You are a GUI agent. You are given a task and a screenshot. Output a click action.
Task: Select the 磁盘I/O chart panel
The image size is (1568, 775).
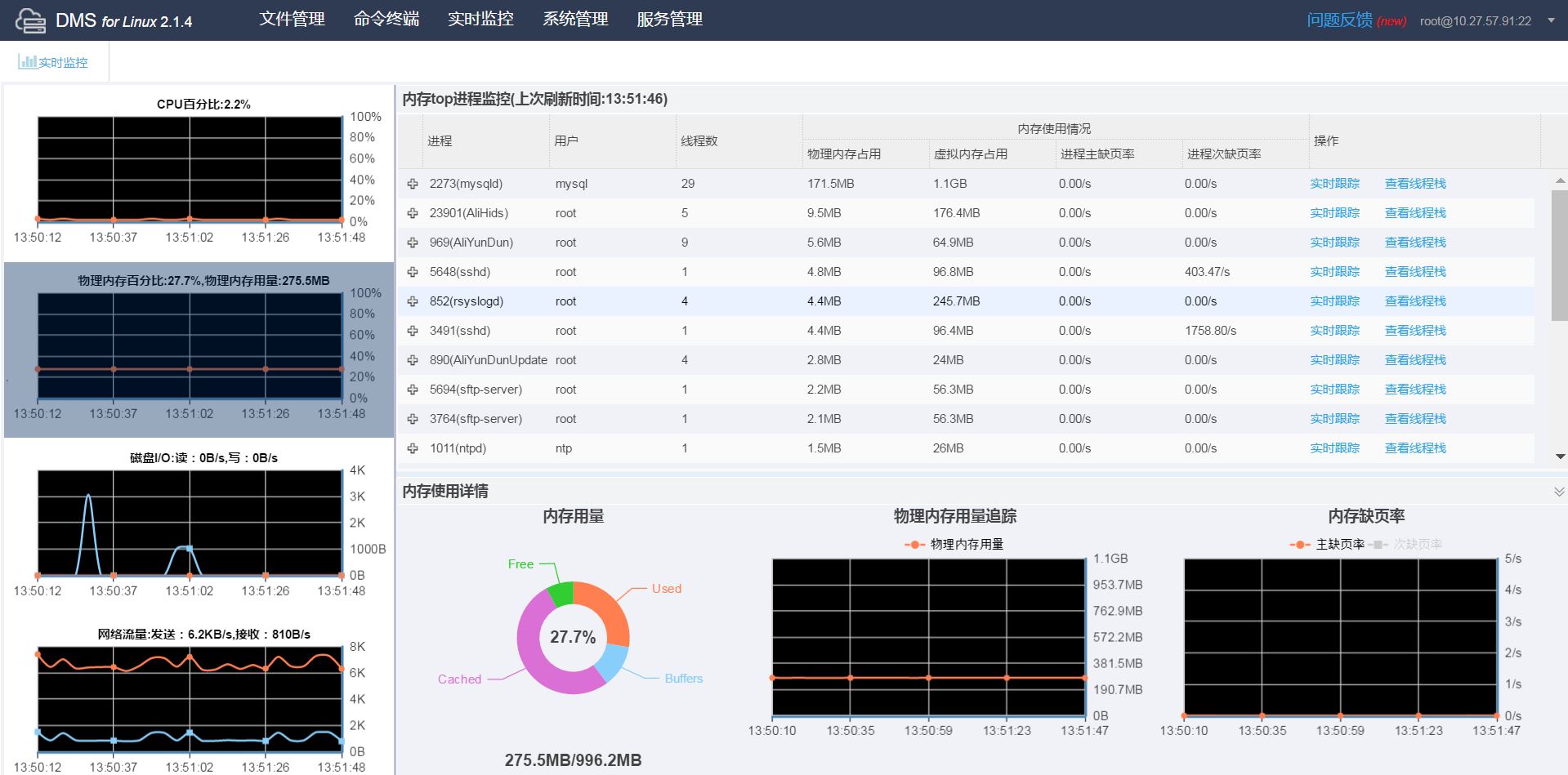click(199, 527)
